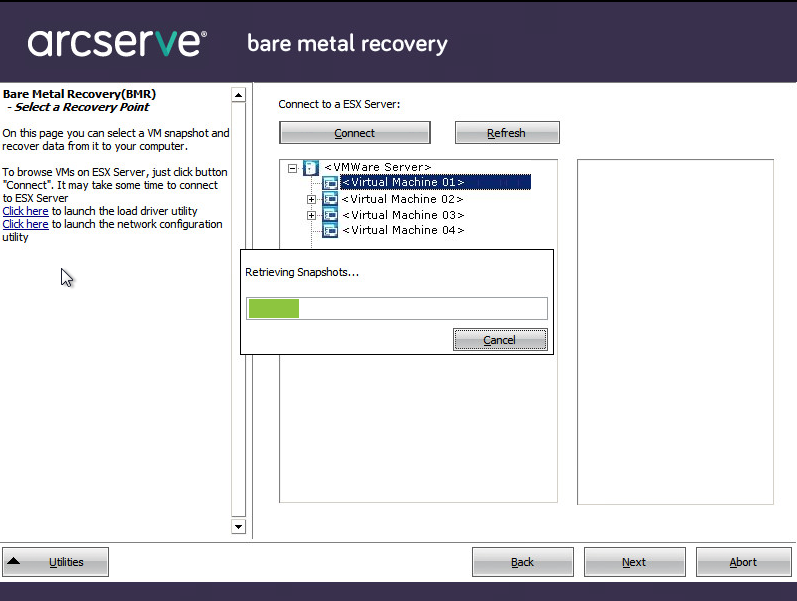
Task: Click the help panel scroll down arrow
Action: (x=238, y=526)
